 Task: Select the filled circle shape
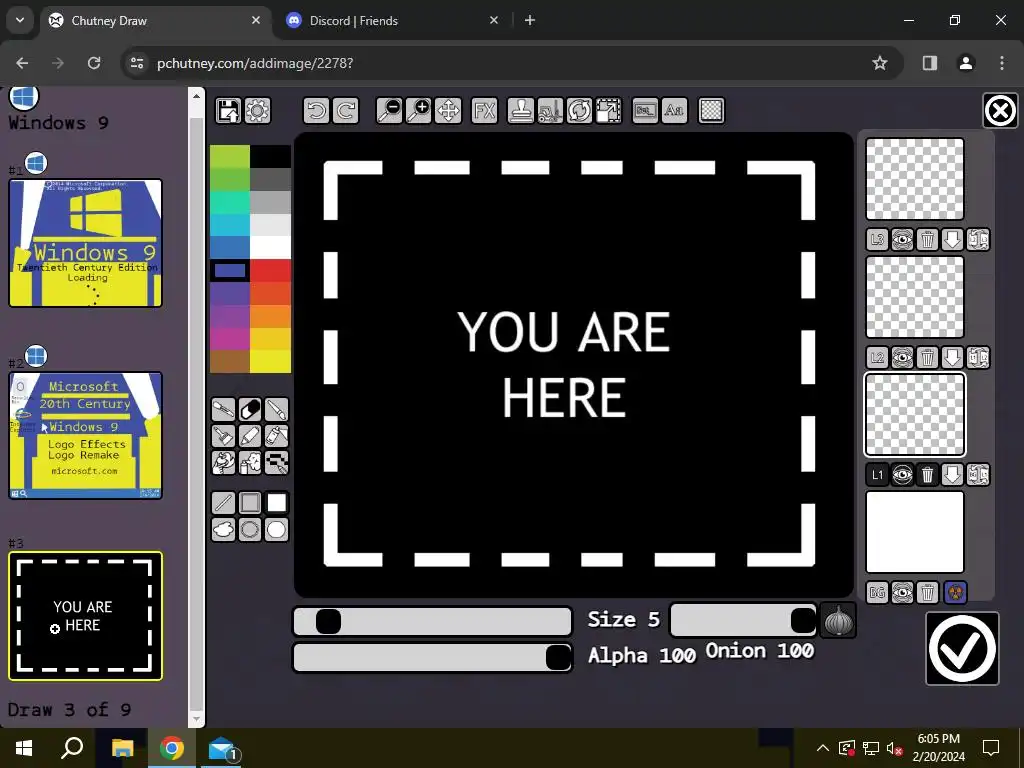coord(277,530)
